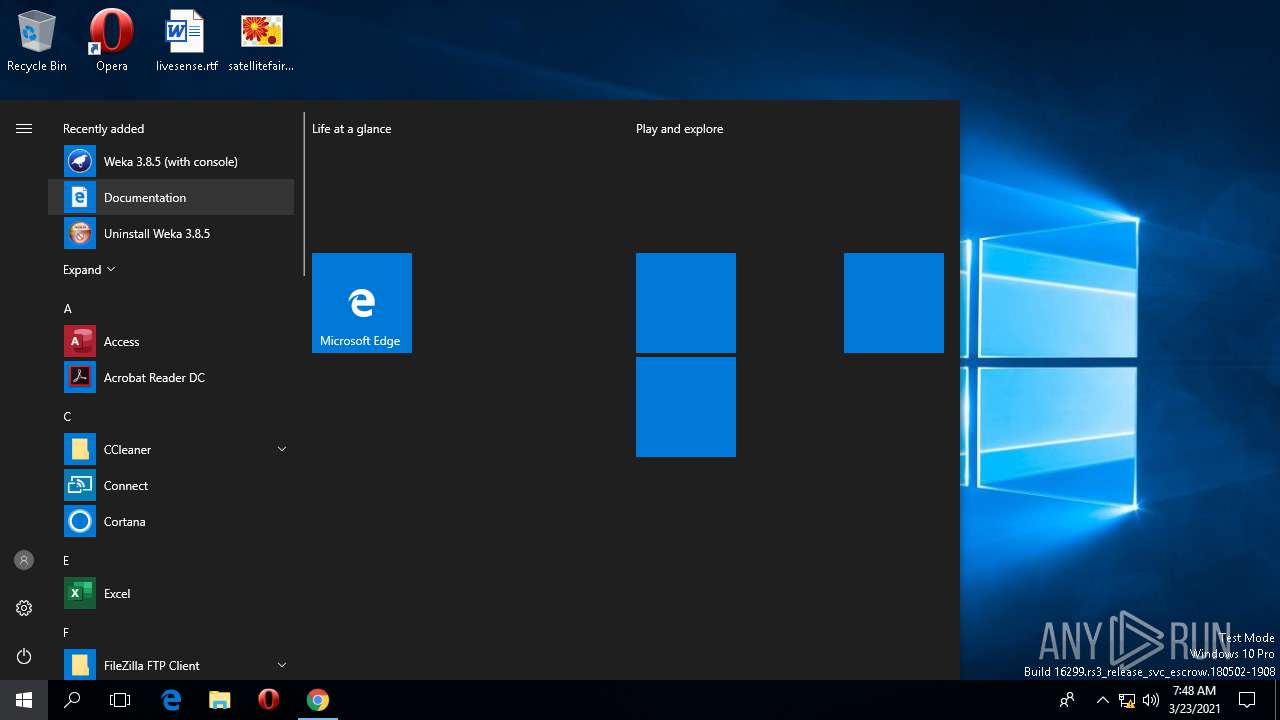The image size is (1280, 720).
Task: Click the taskbar clock 7:48 AM
Action: pyautogui.click(x=1194, y=700)
